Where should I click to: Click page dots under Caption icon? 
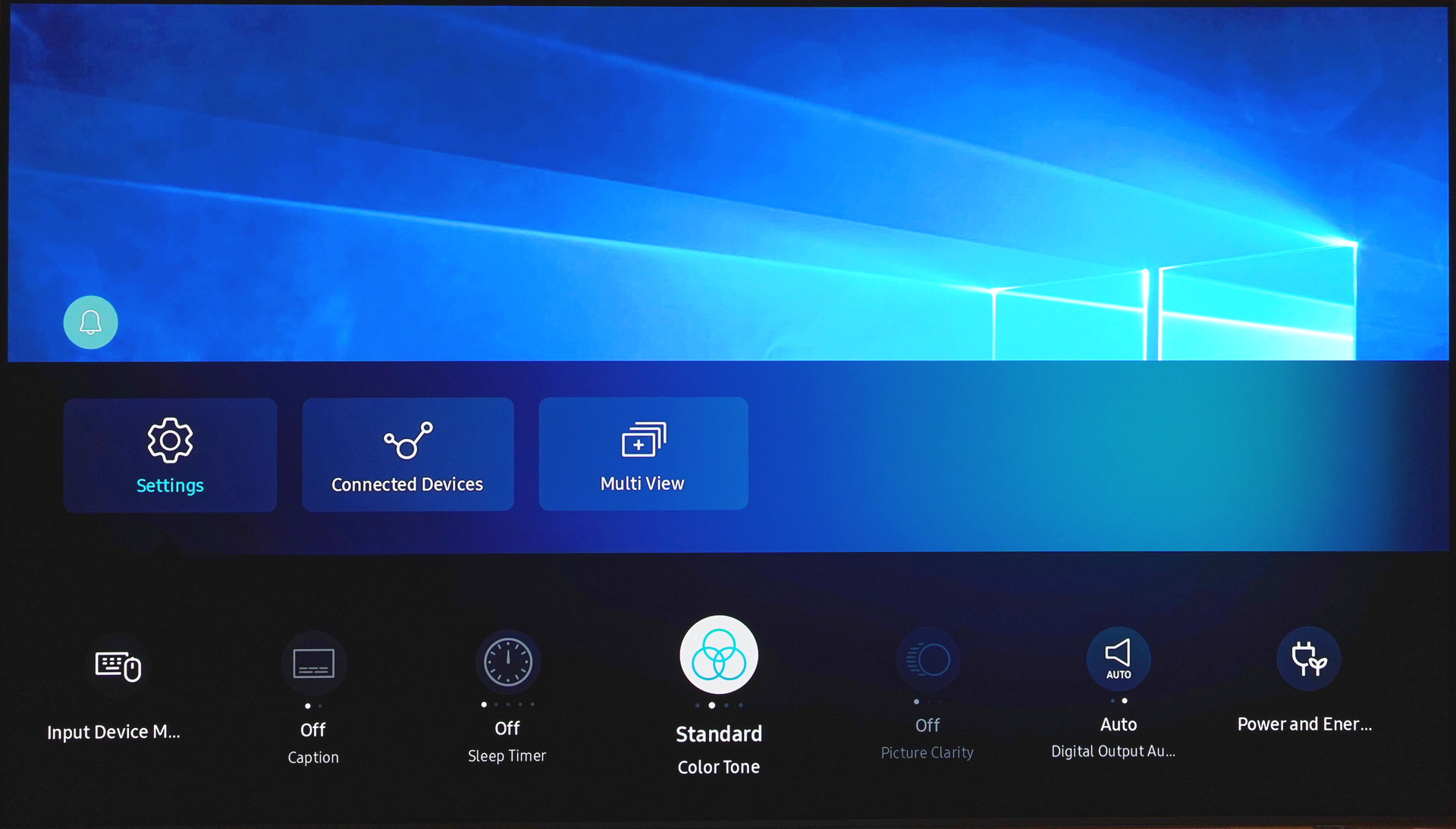(x=313, y=706)
